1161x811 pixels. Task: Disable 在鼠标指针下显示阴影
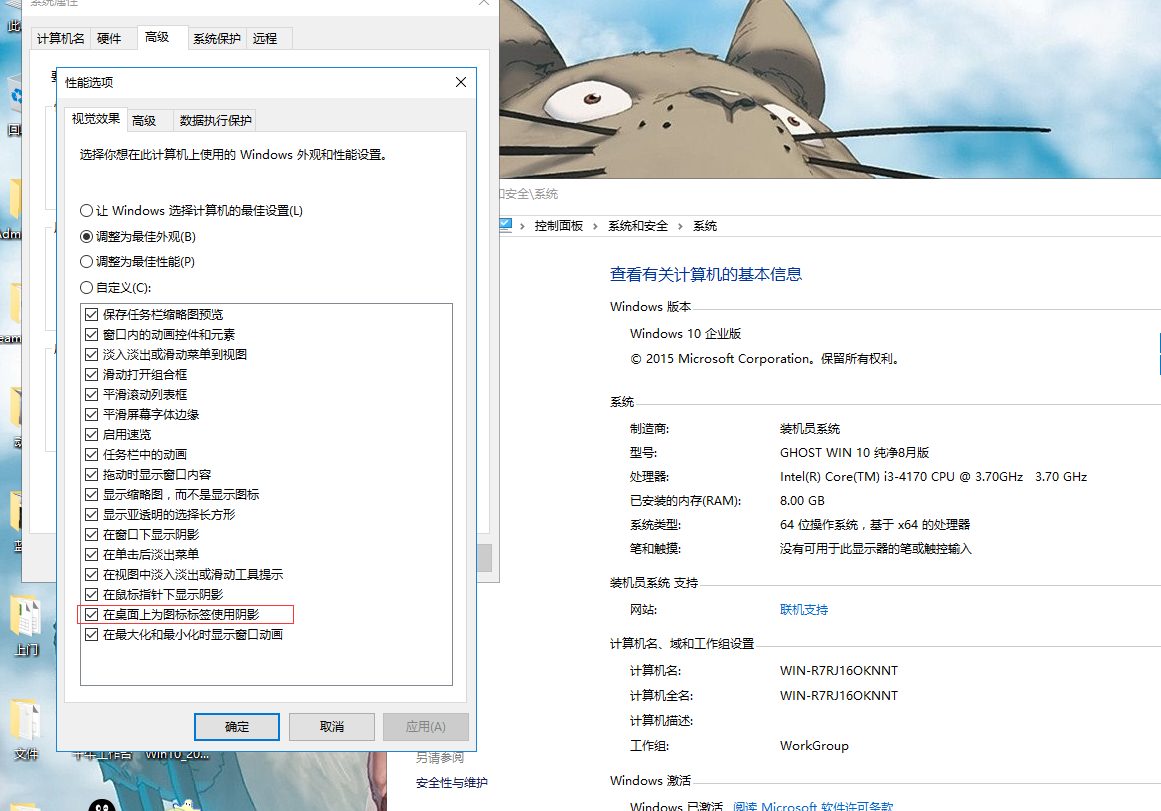tap(92, 595)
